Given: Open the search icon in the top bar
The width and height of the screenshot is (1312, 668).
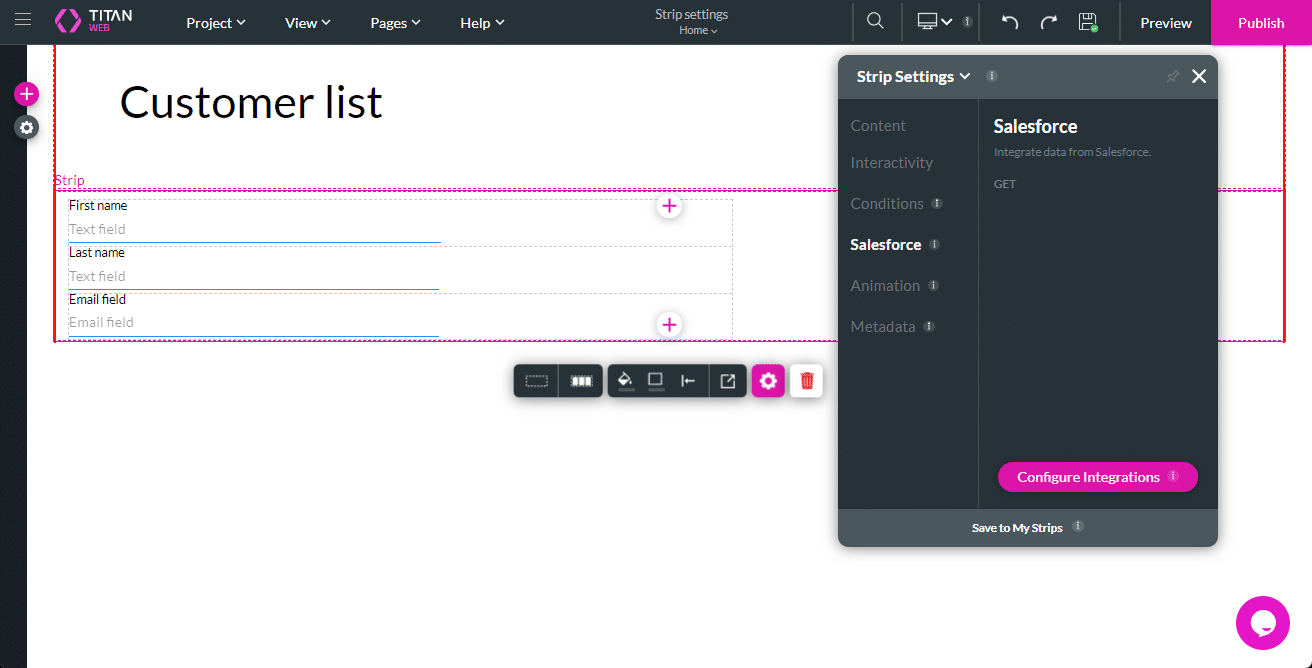Looking at the screenshot, I should pos(875,21).
